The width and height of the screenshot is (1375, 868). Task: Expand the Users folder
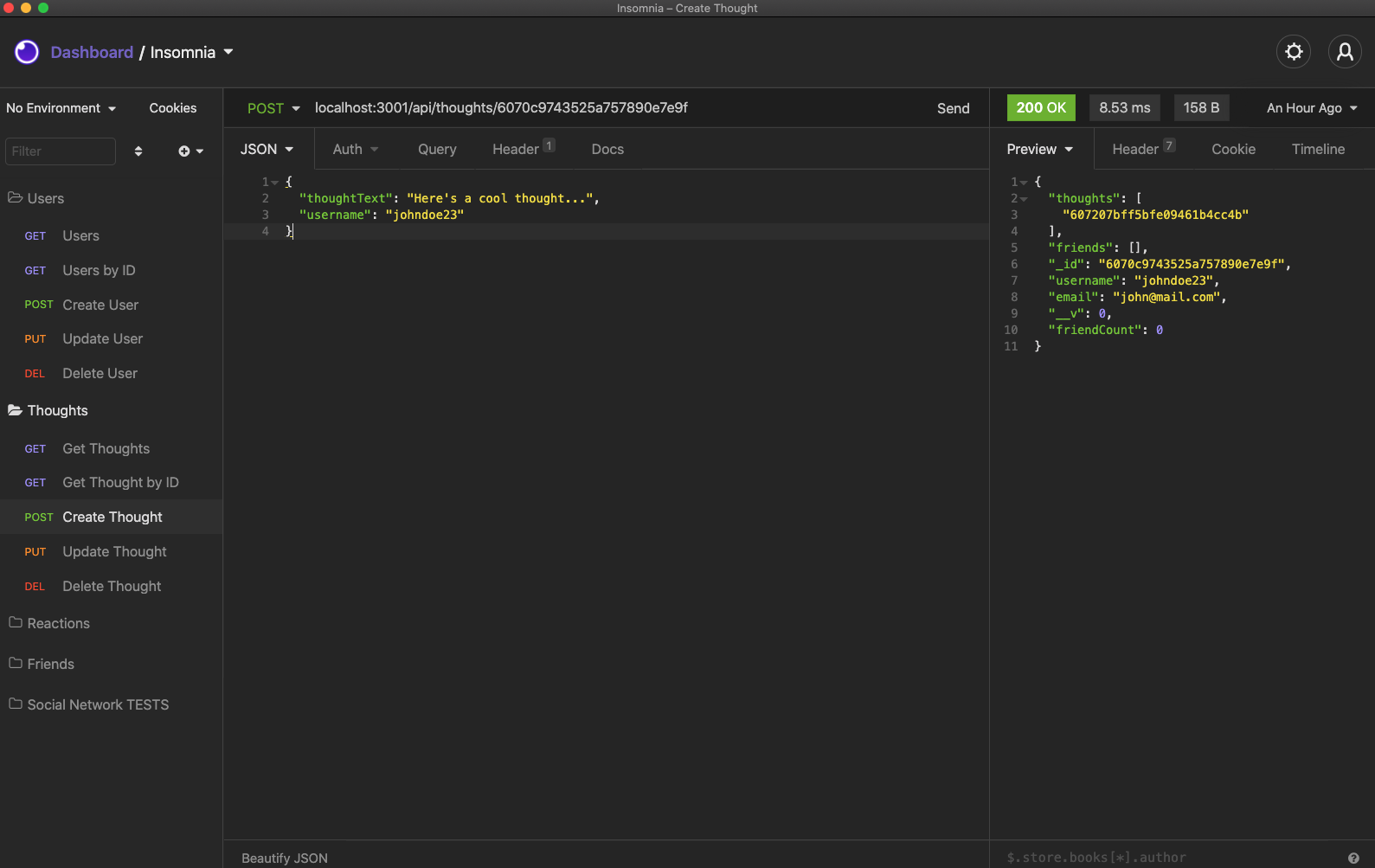coord(36,198)
